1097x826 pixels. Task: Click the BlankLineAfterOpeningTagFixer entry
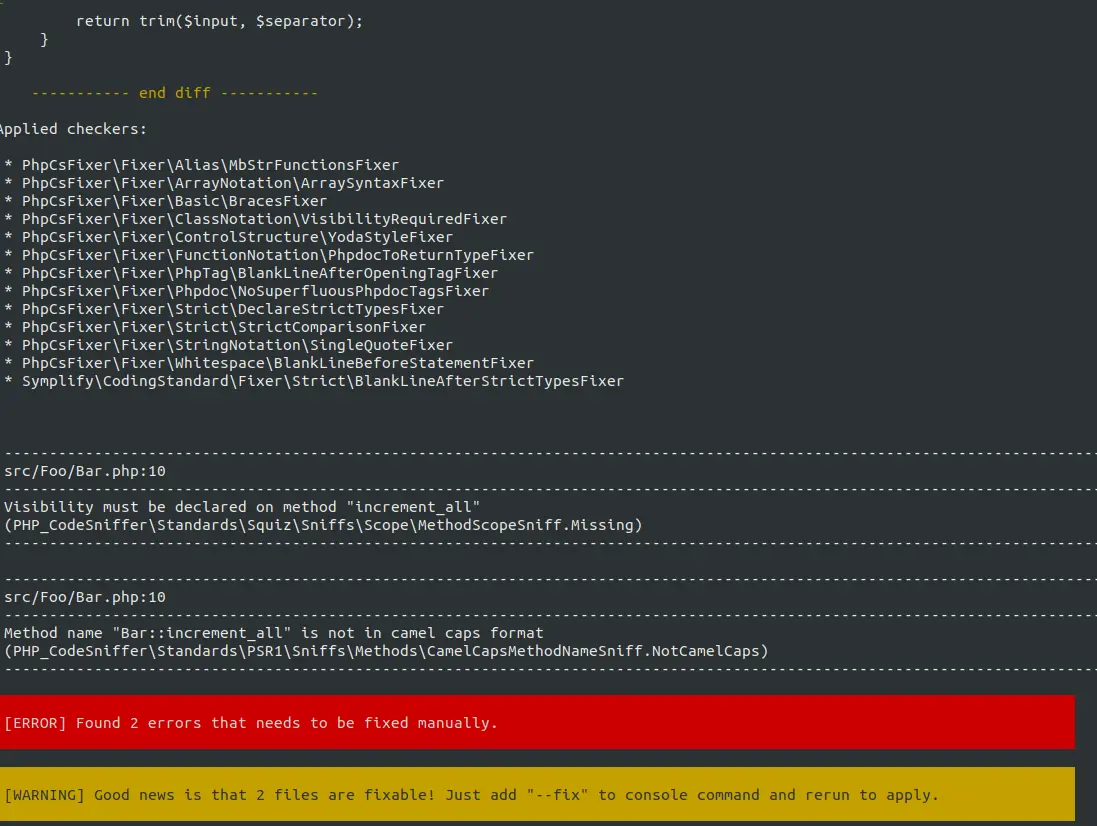(x=250, y=272)
